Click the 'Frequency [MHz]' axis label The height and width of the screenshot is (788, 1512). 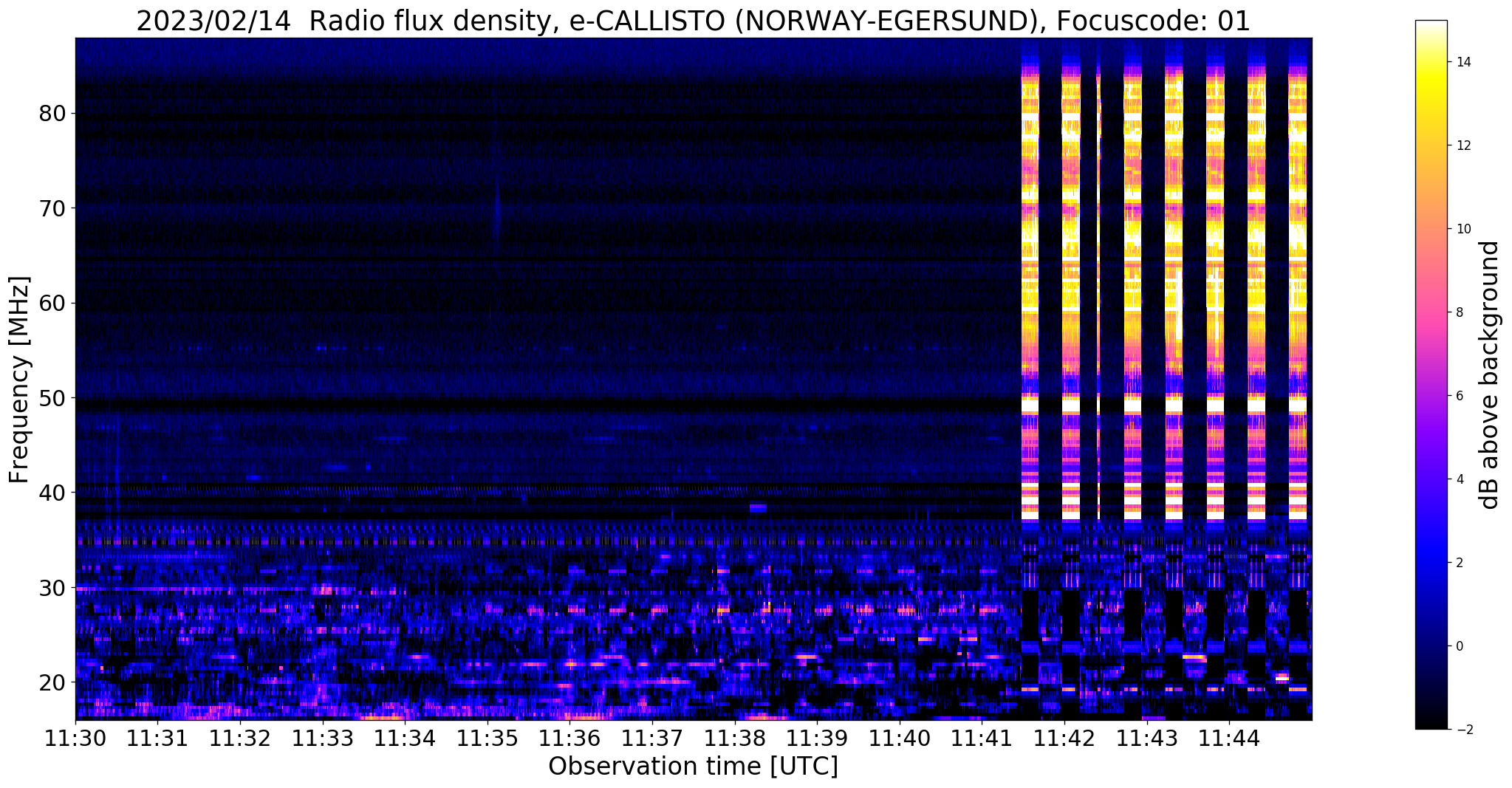[x=19, y=380]
